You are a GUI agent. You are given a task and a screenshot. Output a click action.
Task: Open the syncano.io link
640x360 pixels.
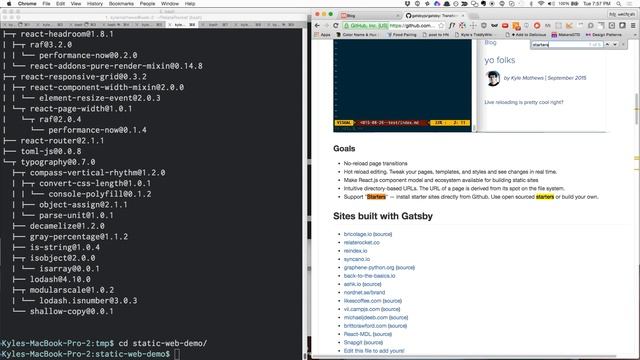(x=357, y=259)
